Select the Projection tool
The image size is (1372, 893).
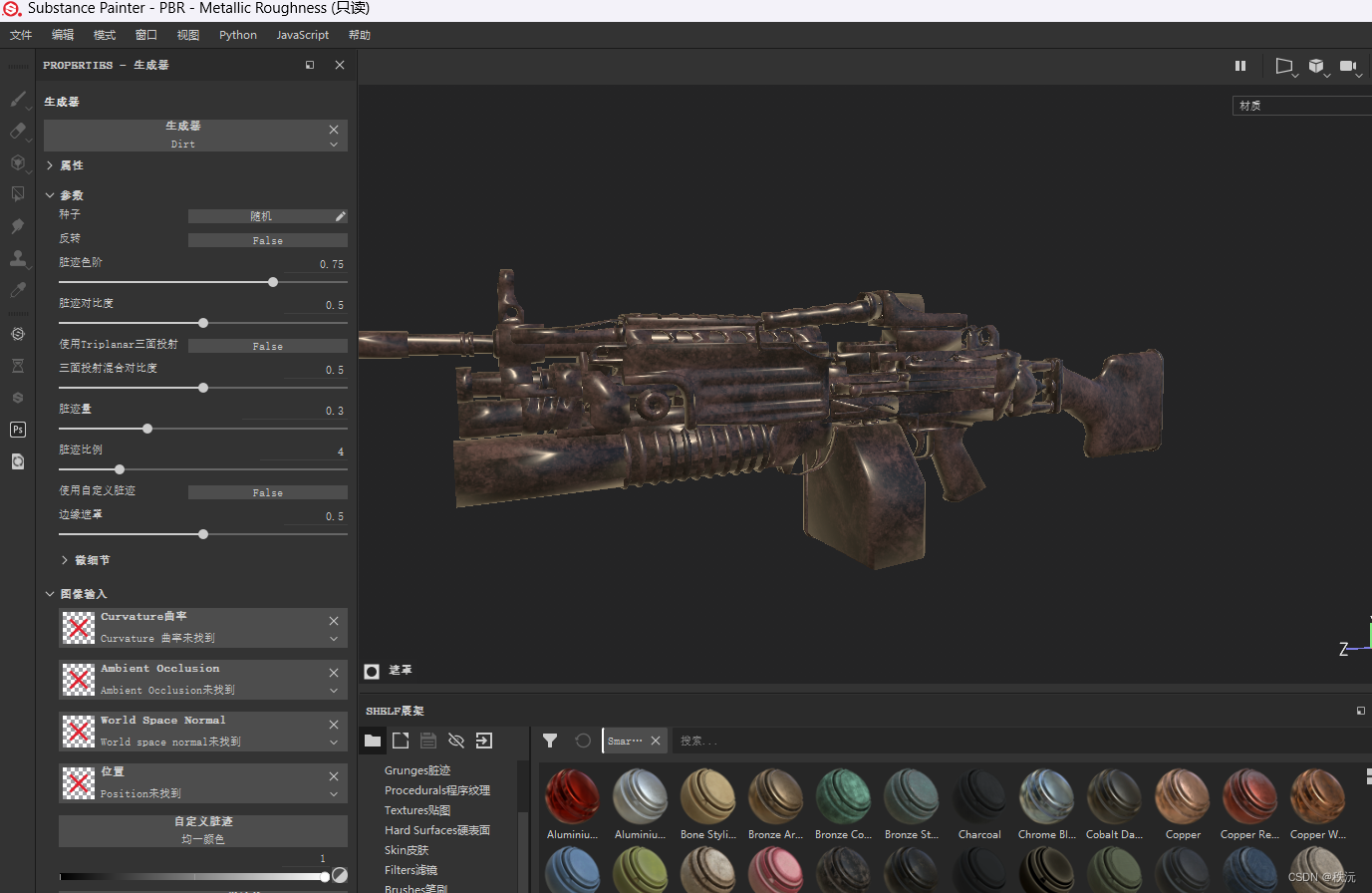[17, 162]
